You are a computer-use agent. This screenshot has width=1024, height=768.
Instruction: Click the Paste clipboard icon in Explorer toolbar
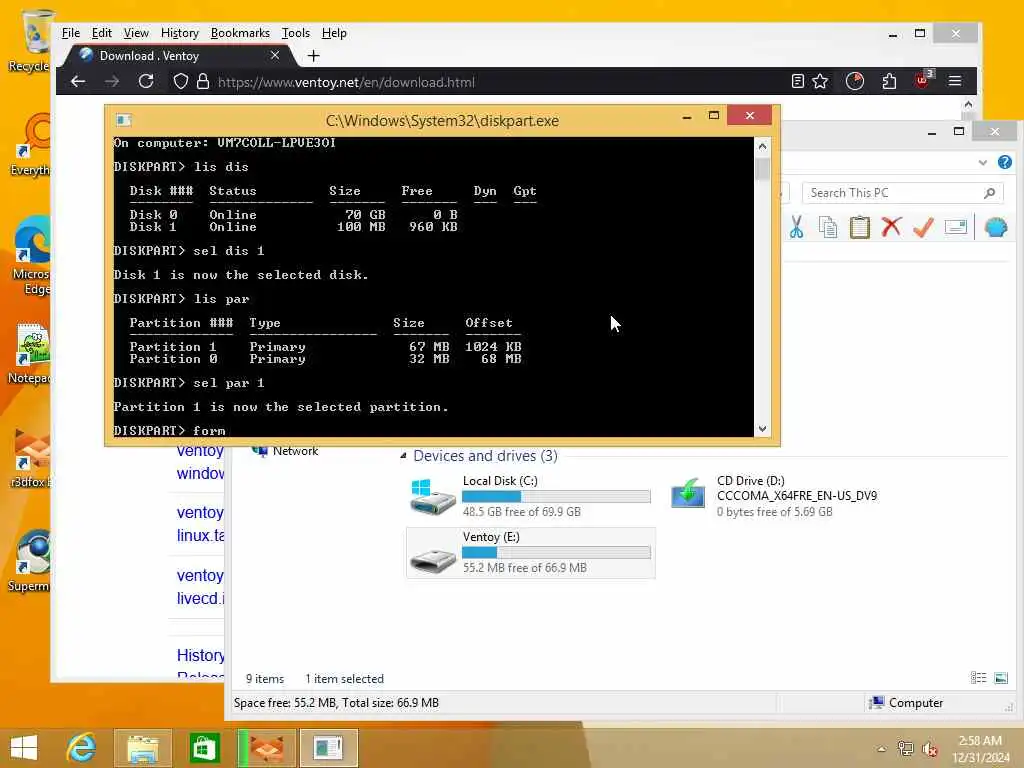859,227
